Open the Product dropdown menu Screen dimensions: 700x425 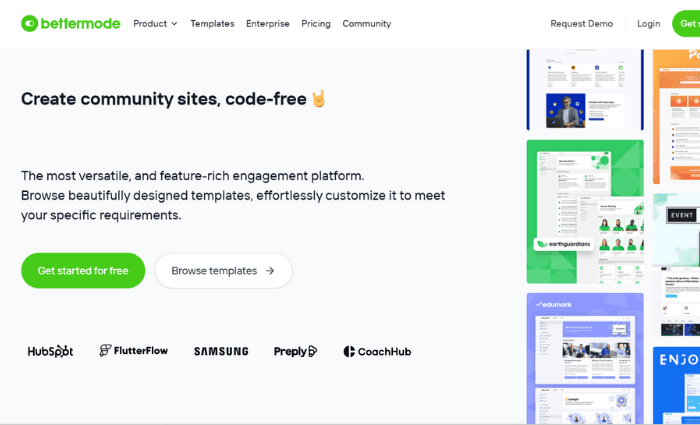point(155,24)
